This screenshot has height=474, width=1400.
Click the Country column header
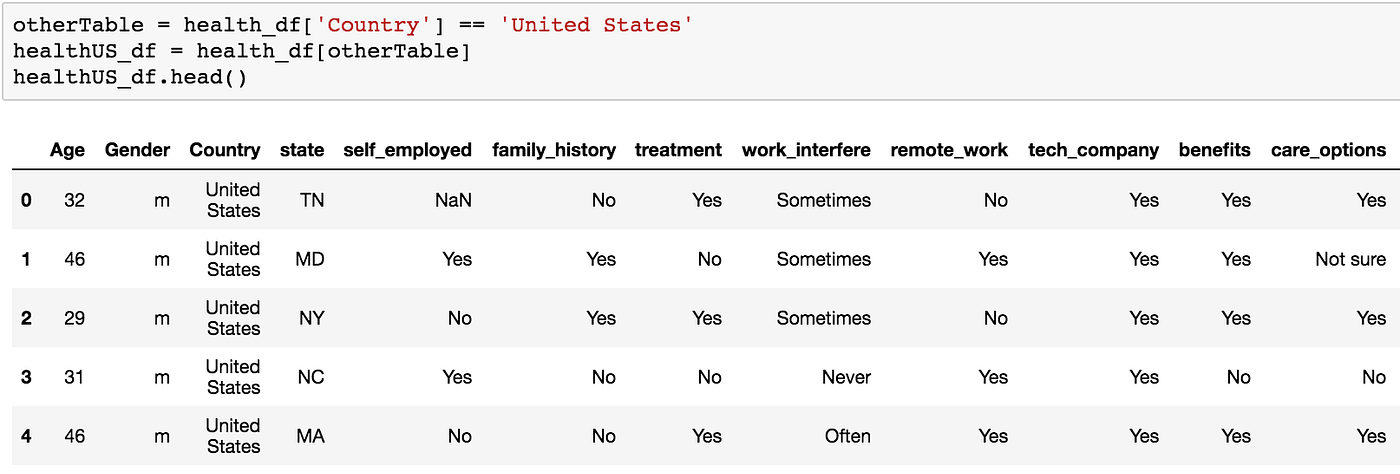225,150
